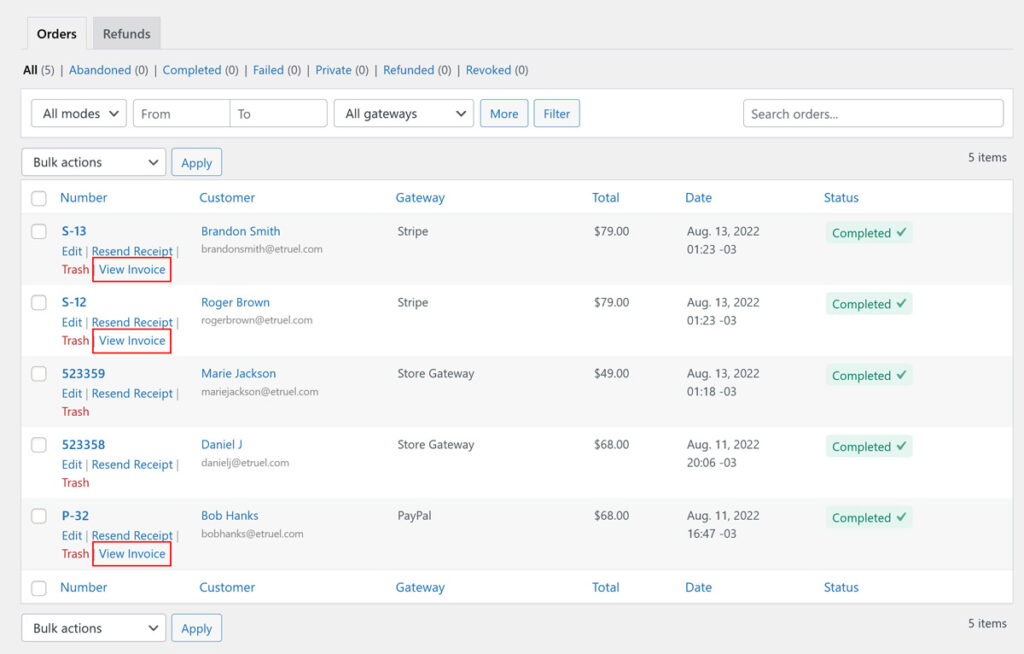
Task: Select all orders with the header checkbox
Action: click(39, 198)
